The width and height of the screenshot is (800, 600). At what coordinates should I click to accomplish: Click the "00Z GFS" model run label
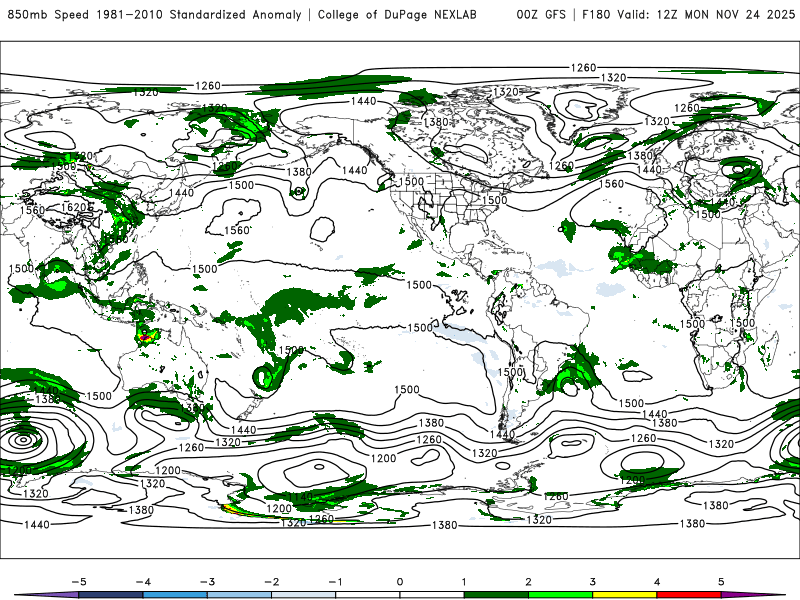[x=541, y=14]
